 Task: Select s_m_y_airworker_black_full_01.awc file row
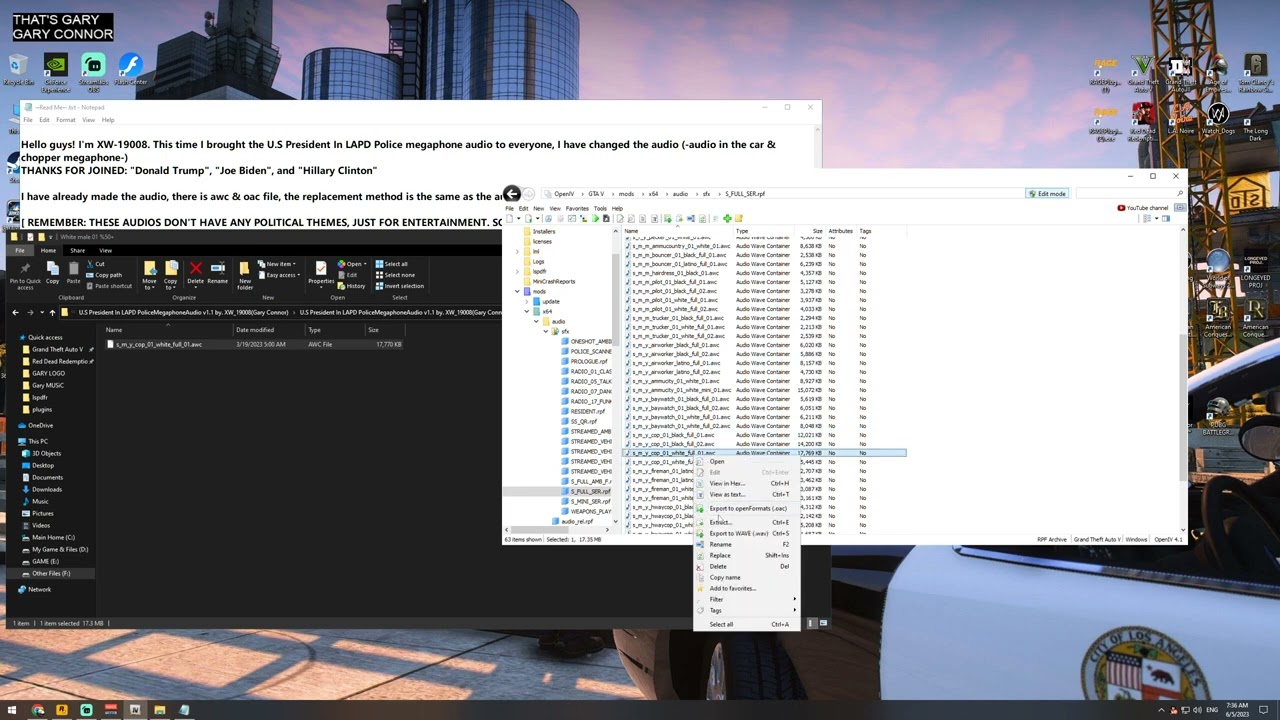765,345
